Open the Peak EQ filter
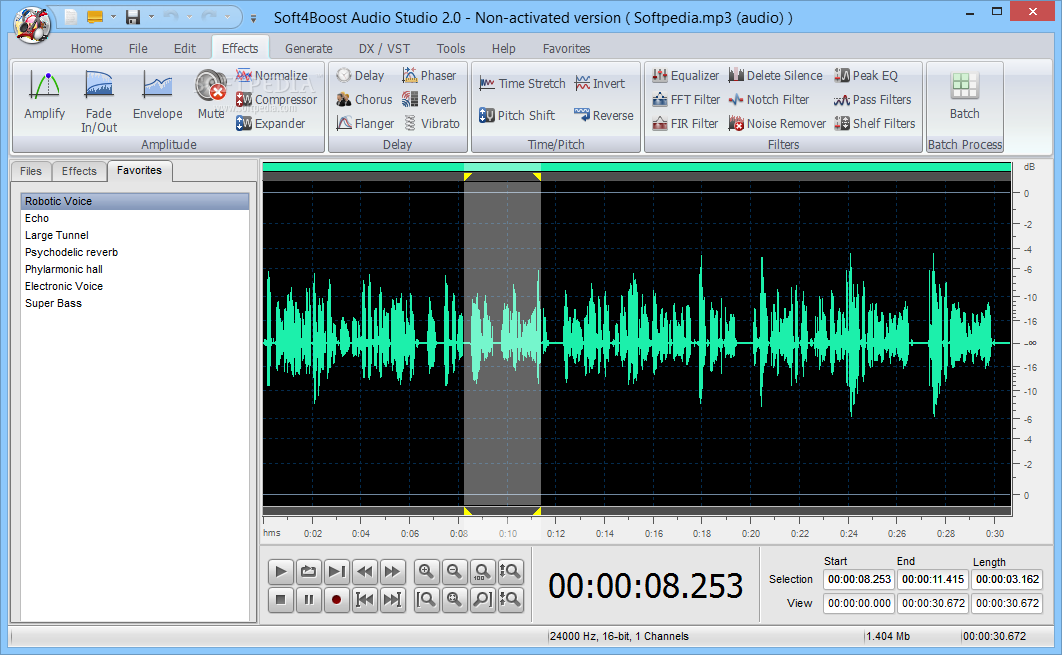Viewport: 1062px width, 655px height. 866,75
